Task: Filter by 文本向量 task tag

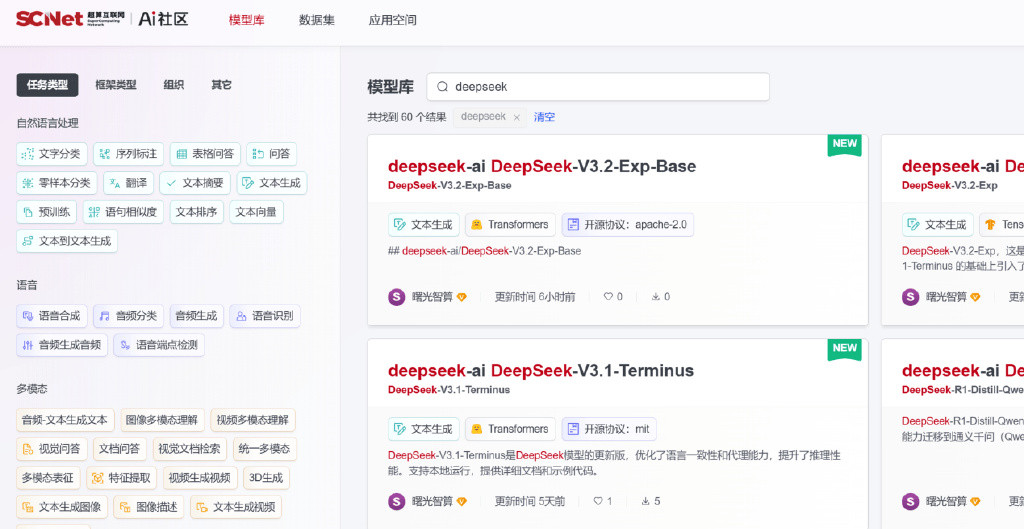Action: tap(256, 212)
